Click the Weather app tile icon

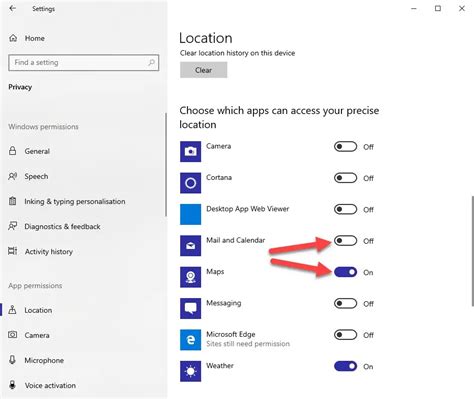point(190,371)
